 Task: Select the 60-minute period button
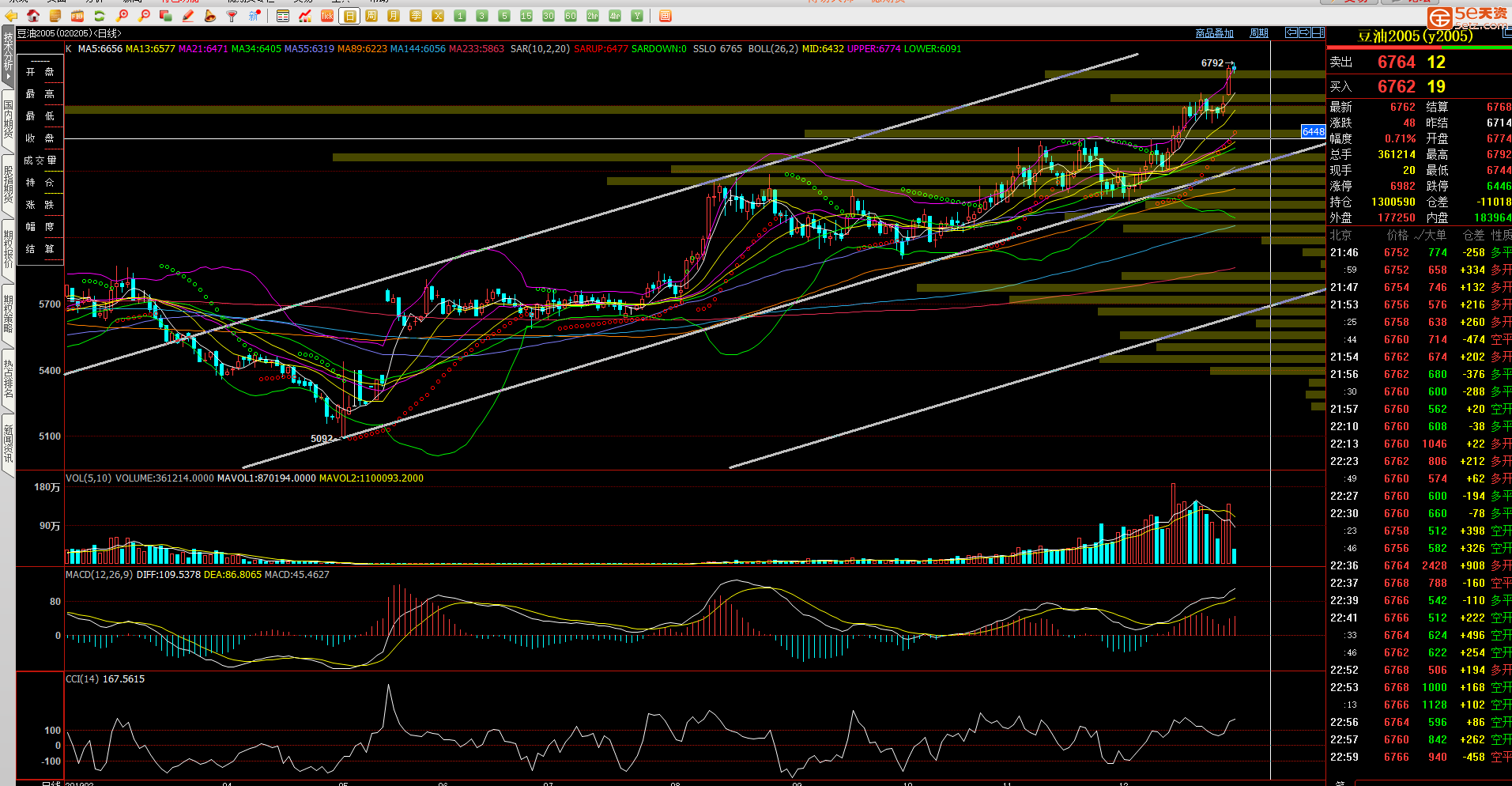point(571,16)
